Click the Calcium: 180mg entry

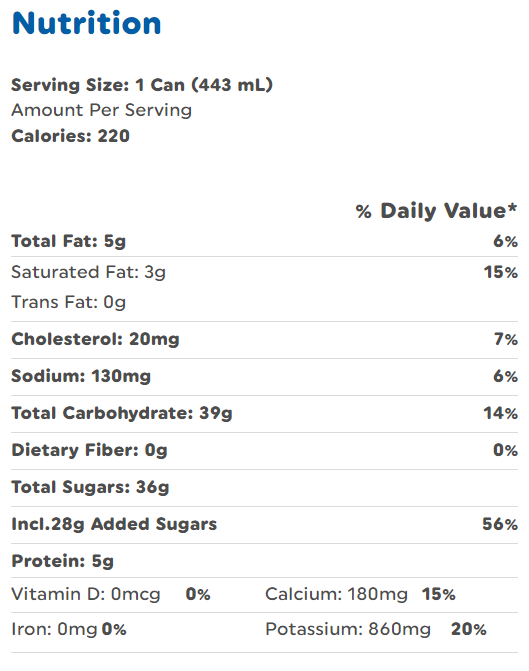360,594
